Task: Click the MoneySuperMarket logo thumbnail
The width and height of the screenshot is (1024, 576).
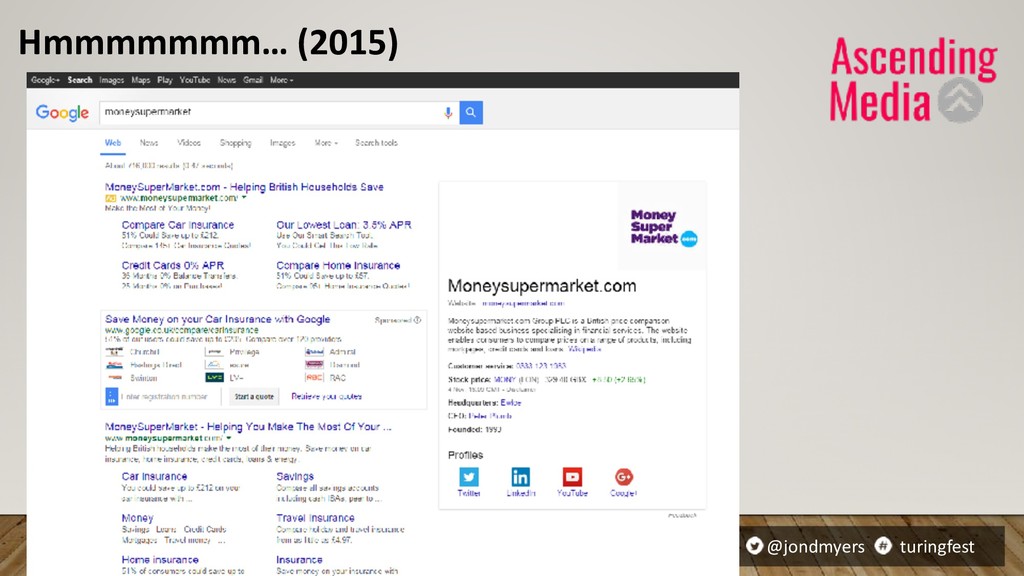Action: (662, 226)
